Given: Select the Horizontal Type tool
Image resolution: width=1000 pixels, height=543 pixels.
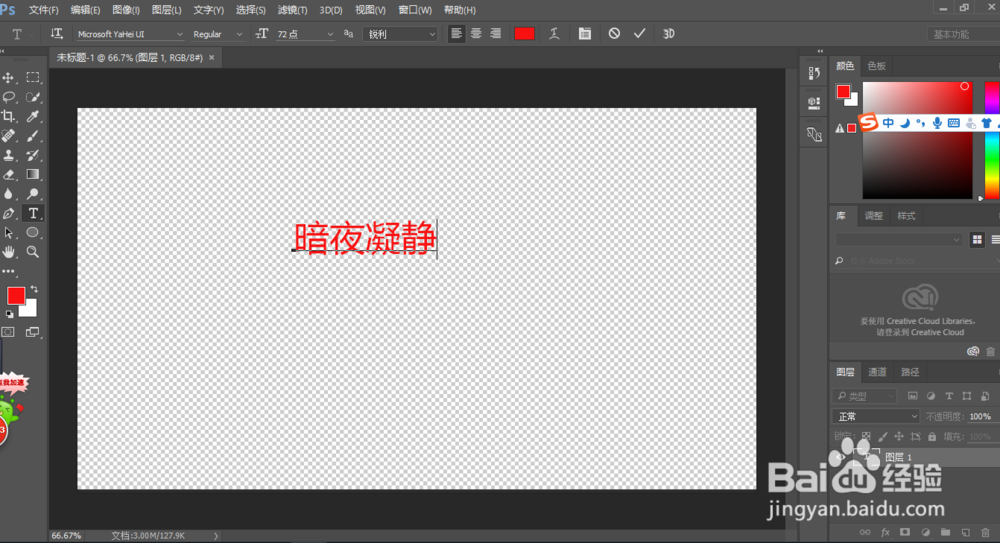Looking at the screenshot, I should click(33, 213).
